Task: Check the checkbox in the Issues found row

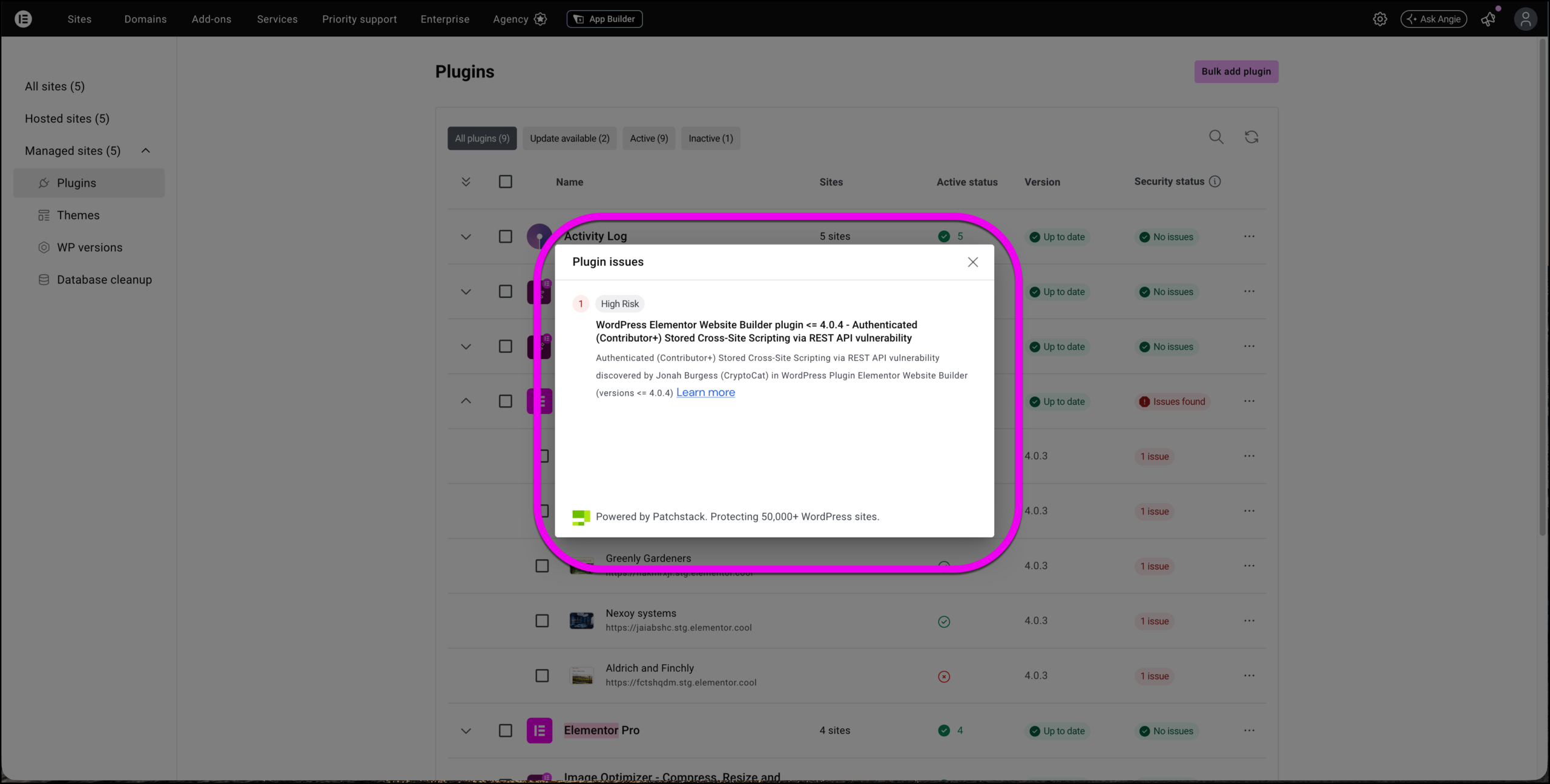Action: (506, 401)
